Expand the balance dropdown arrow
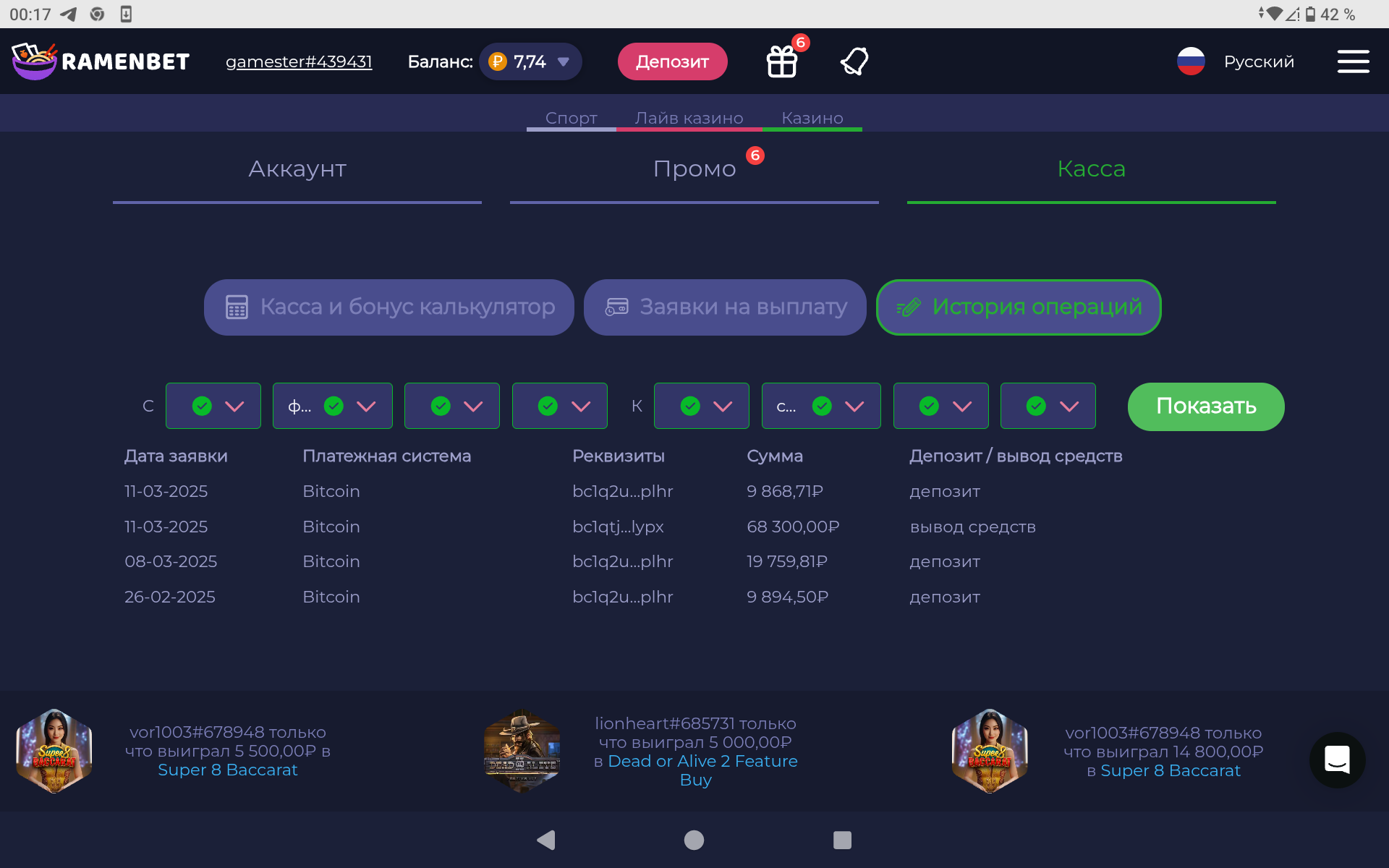 [x=564, y=62]
